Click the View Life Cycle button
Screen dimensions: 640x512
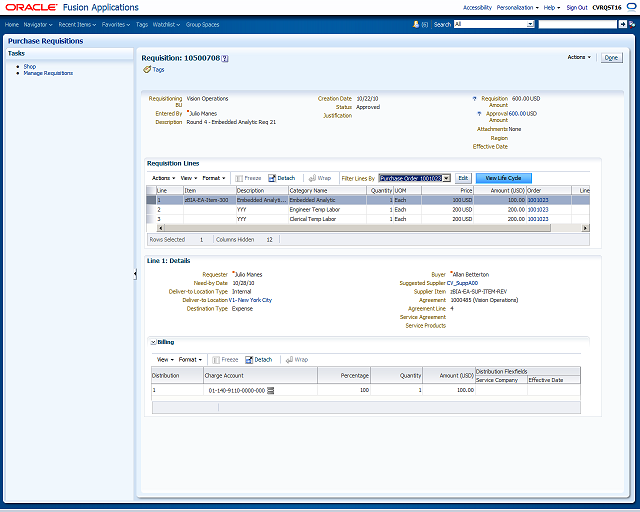click(504, 178)
